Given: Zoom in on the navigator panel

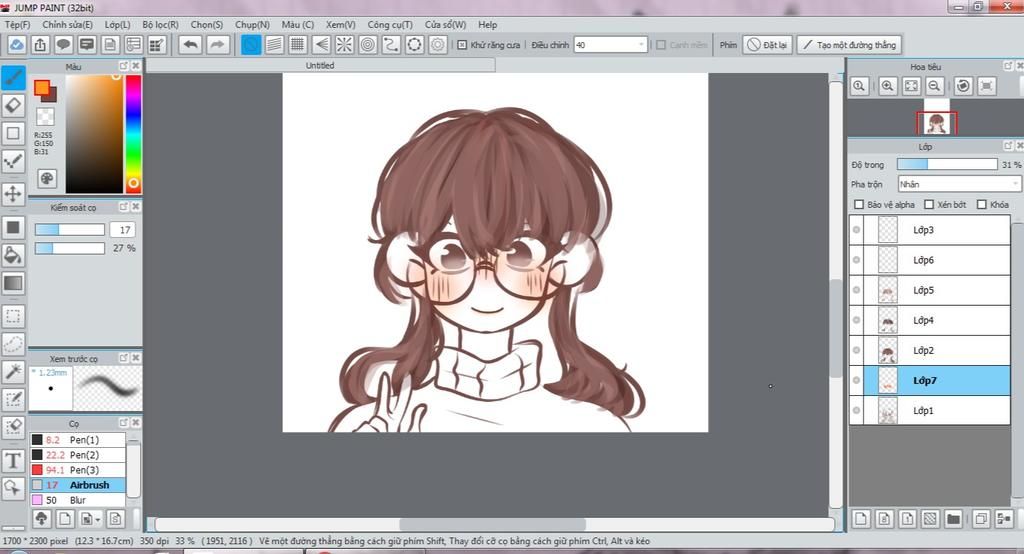Looking at the screenshot, I should (x=888, y=86).
